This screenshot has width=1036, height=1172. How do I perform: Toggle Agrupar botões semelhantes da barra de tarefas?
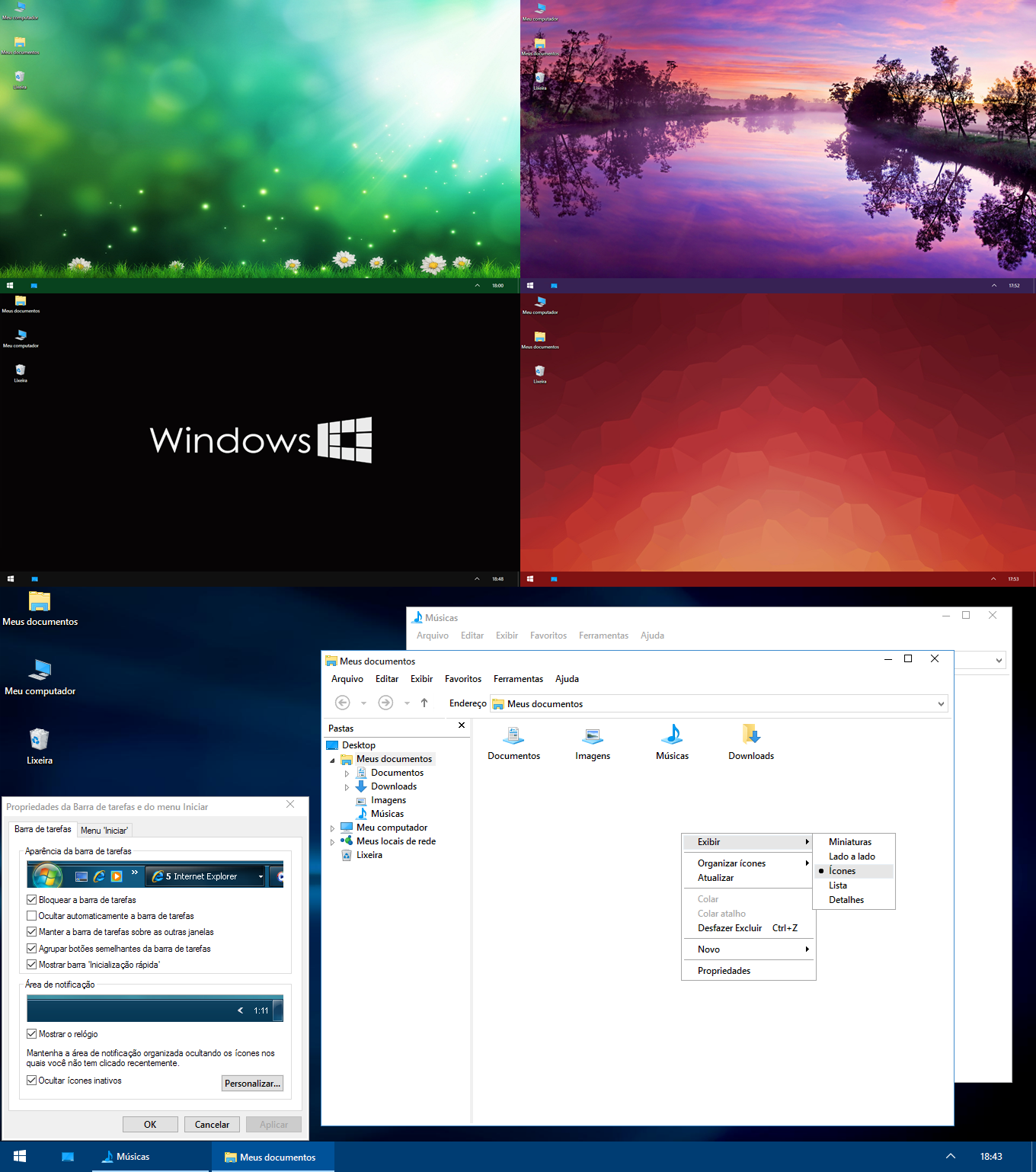coord(32,949)
